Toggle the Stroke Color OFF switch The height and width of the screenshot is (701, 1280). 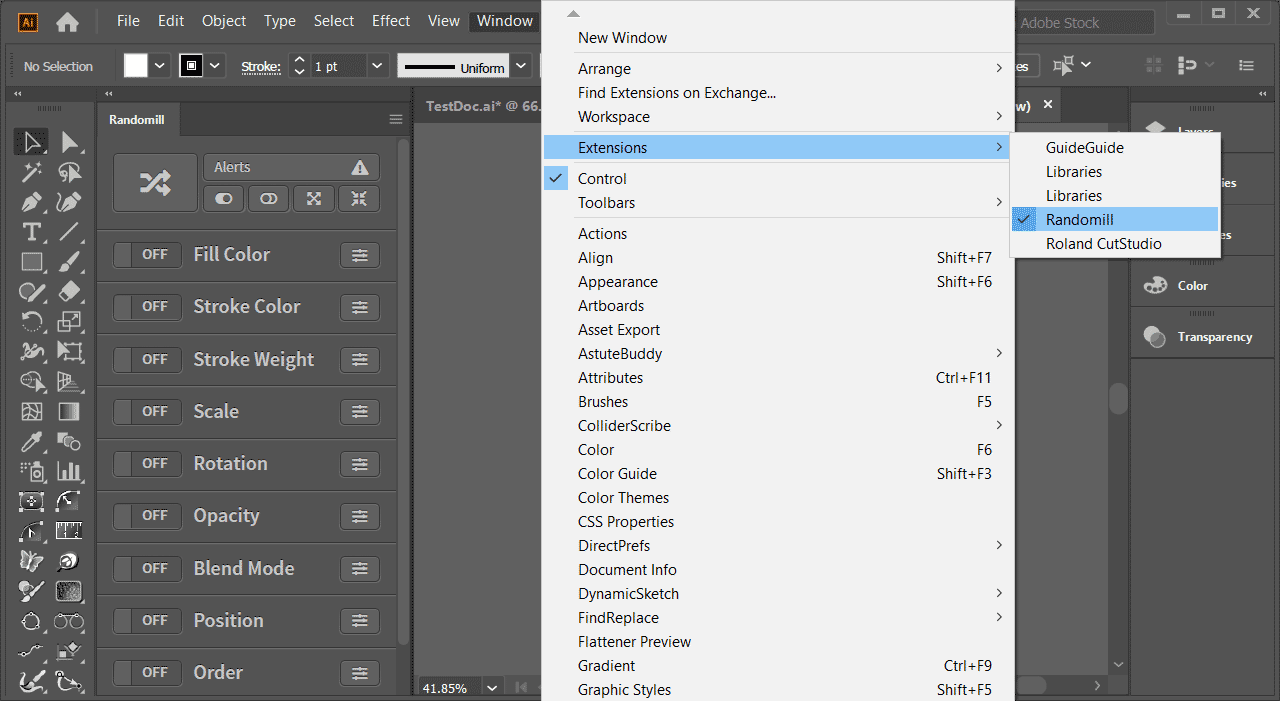(x=147, y=307)
